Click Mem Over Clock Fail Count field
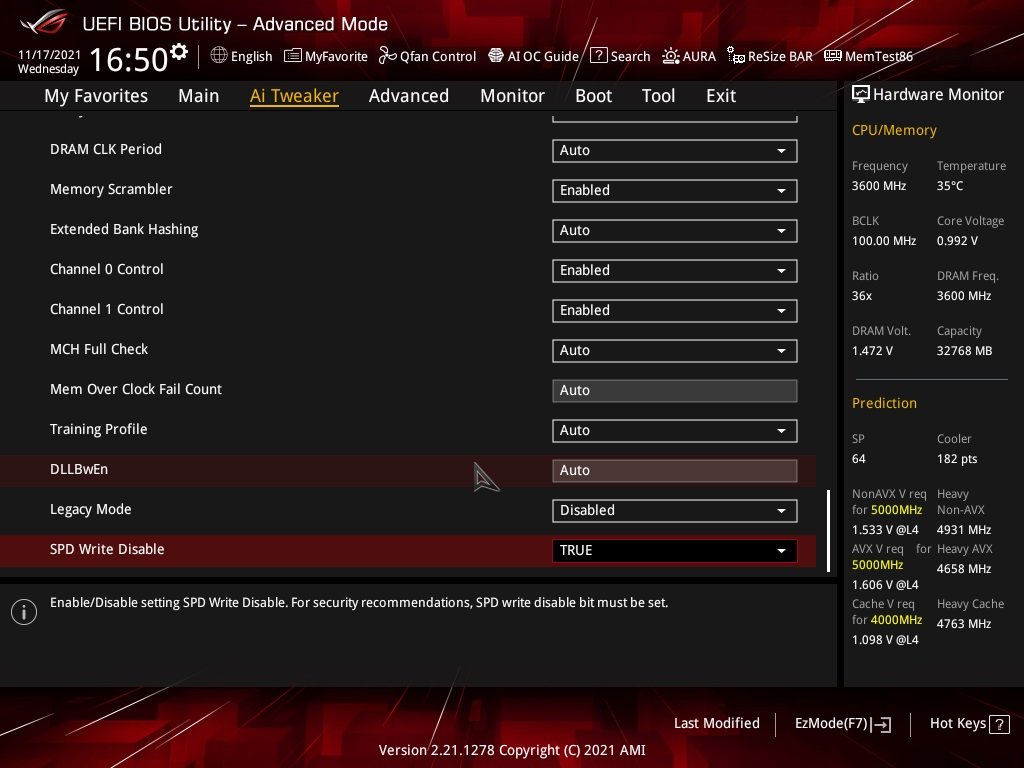 pos(675,391)
